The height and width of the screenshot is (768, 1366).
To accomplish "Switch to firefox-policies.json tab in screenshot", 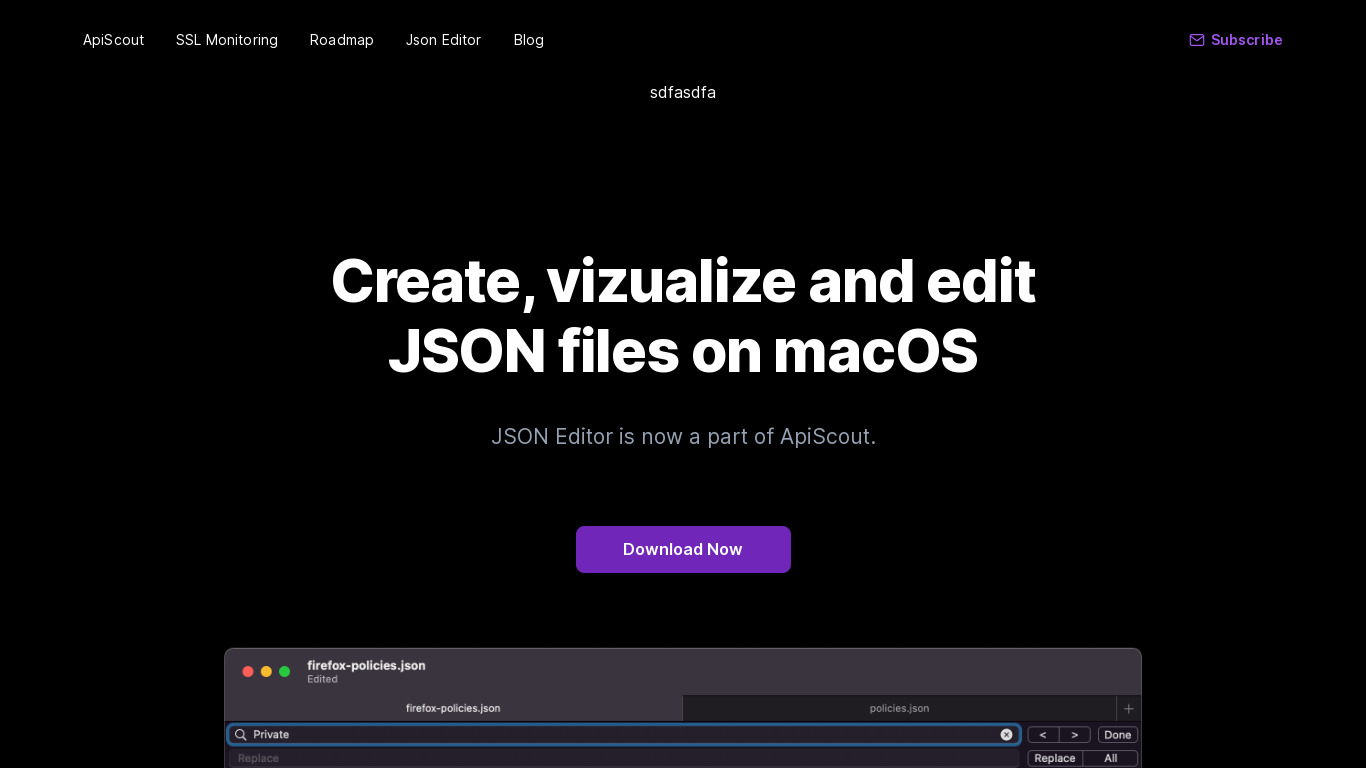I will click(x=453, y=708).
